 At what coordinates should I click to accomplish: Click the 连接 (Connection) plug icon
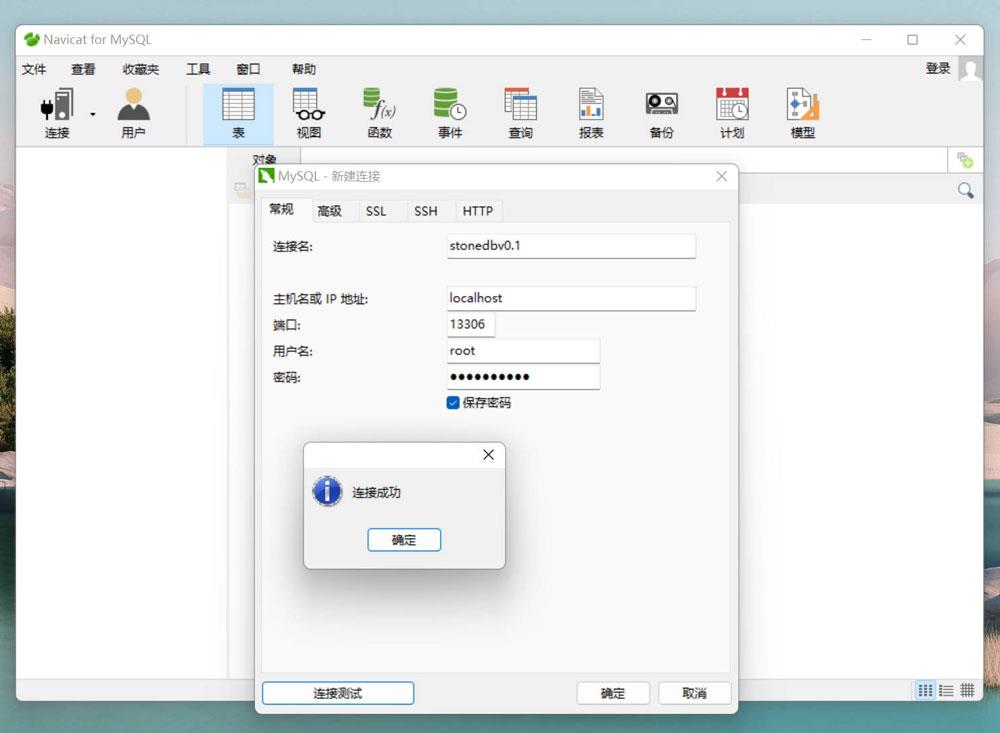coord(57,106)
